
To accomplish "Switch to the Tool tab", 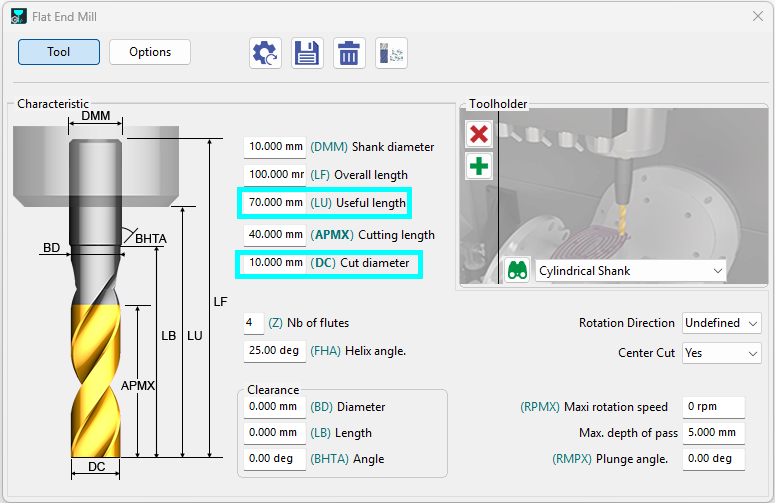I will coord(59,52).
